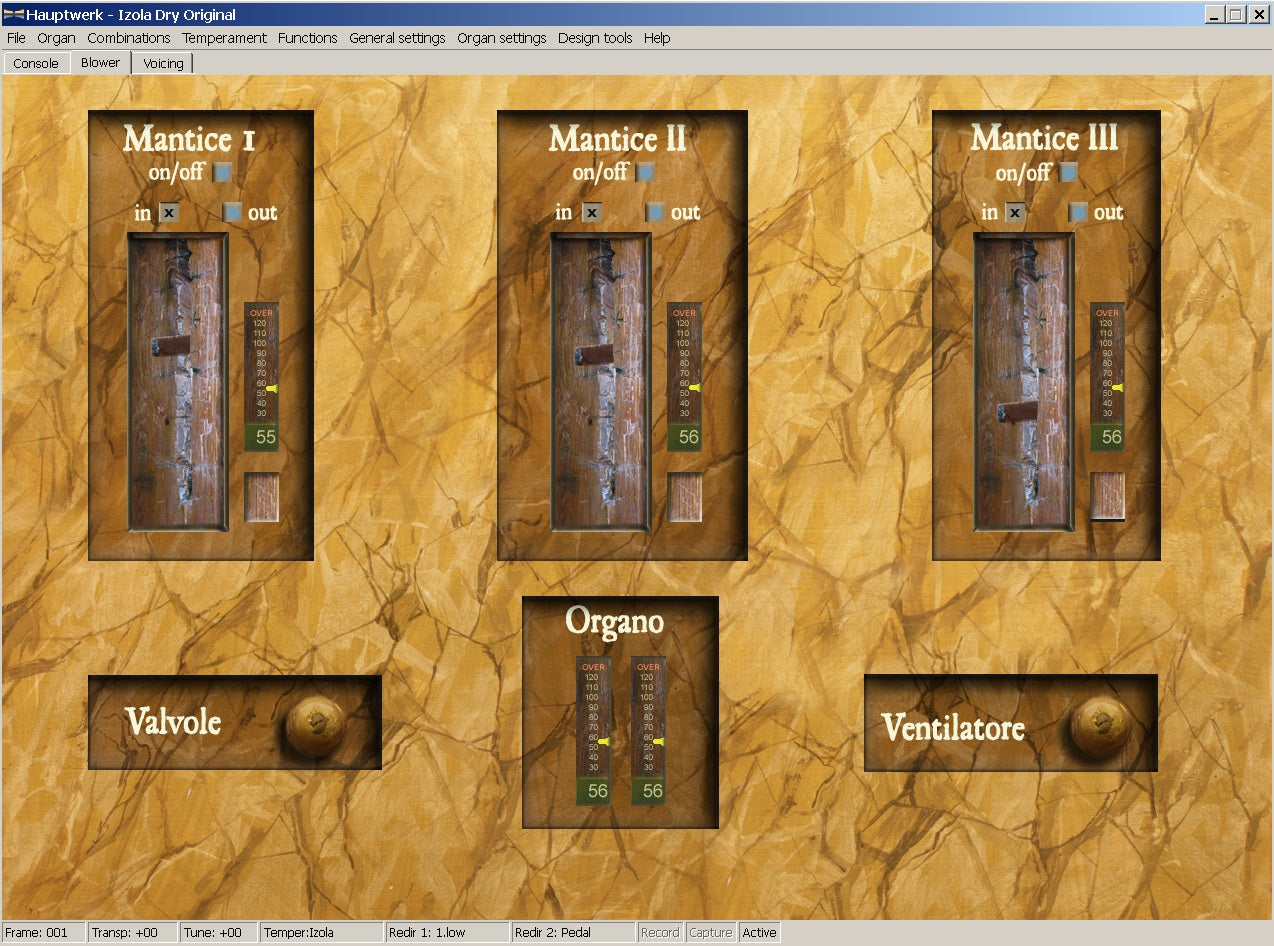
Task: Toggle Mantice I on/off checkbox
Action: point(222,172)
